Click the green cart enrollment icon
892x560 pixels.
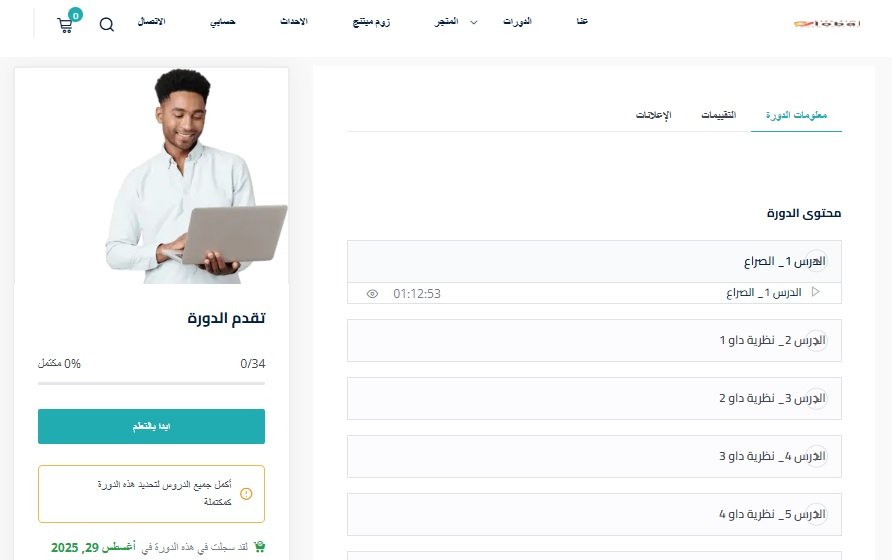point(259,547)
